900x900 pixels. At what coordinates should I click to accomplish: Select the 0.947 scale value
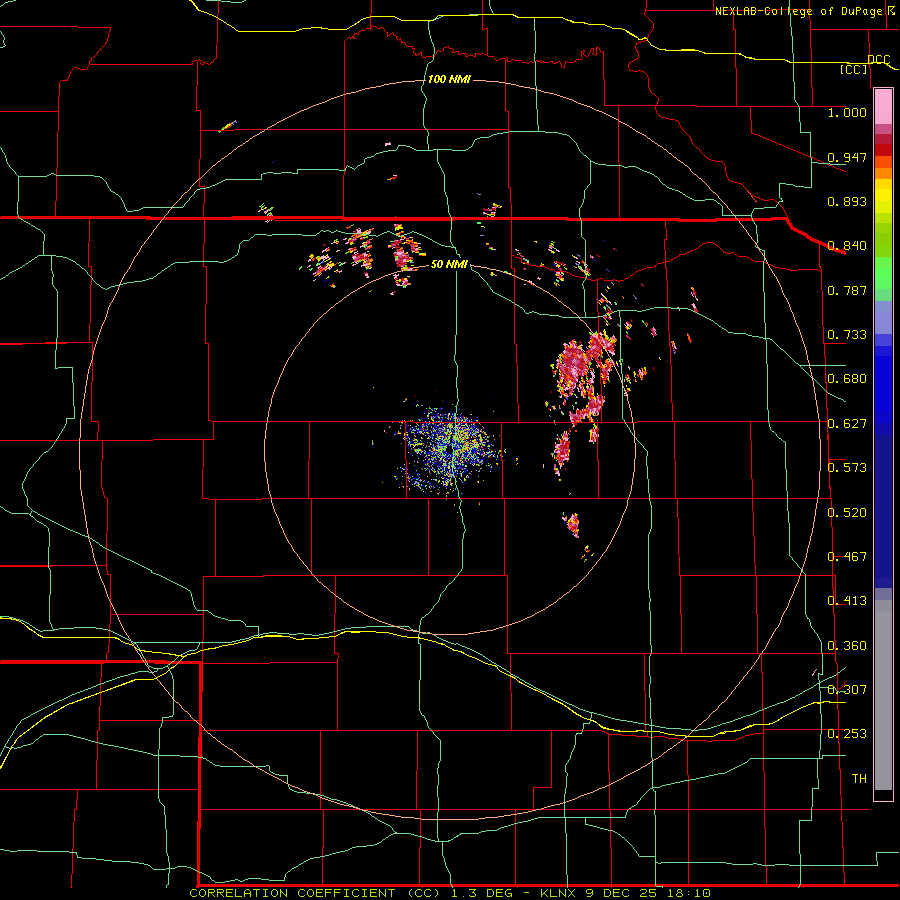pos(847,157)
